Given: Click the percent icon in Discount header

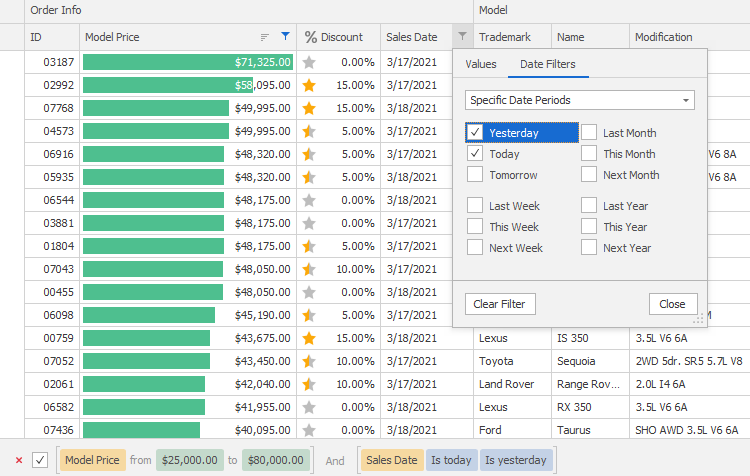Looking at the screenshot, I should 311,37.
